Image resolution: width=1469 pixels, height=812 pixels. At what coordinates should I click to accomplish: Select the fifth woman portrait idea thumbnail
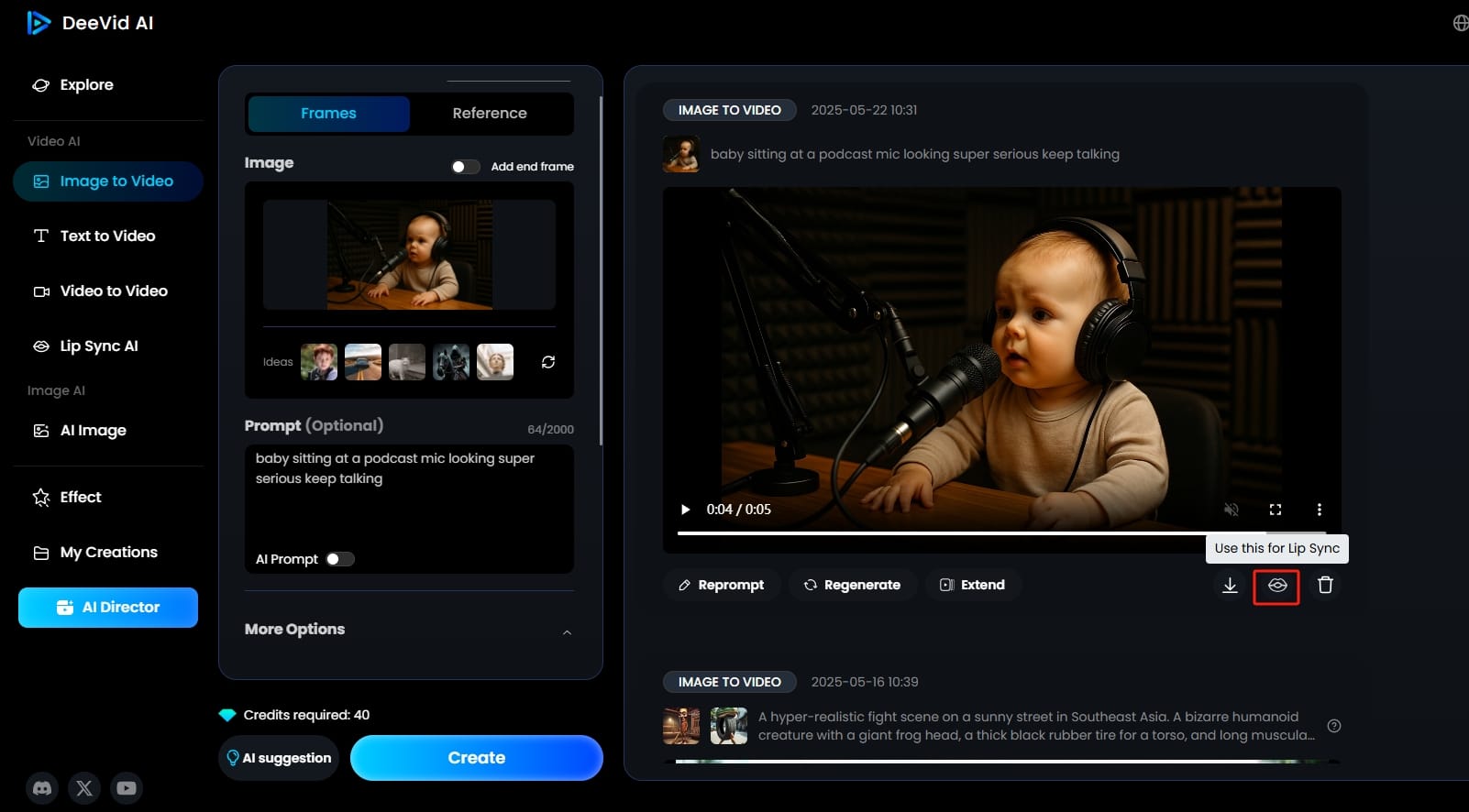pyautogui.click(x=495, y=362)
